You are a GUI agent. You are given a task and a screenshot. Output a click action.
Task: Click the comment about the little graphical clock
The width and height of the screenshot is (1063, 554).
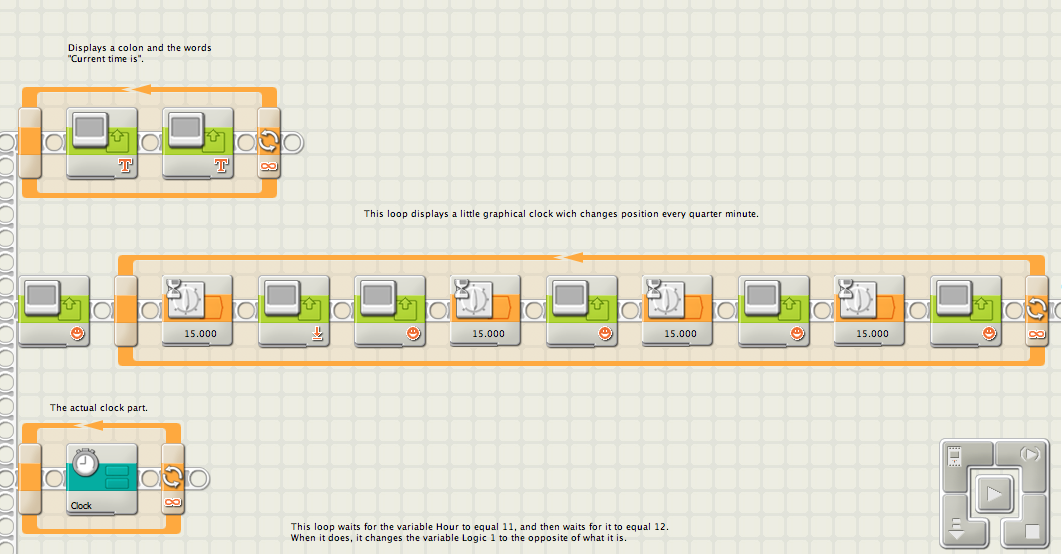click(561, 214)
